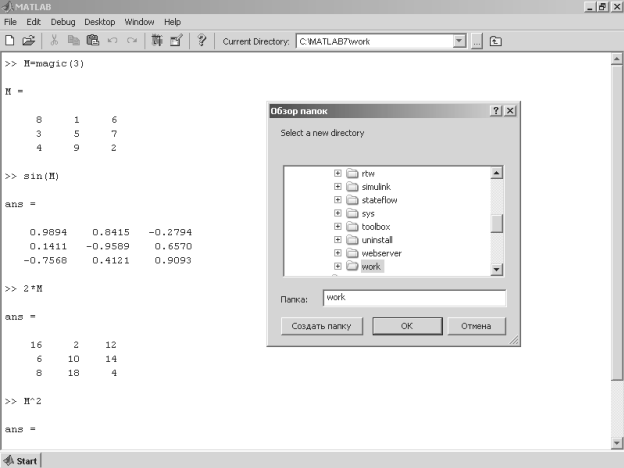Expand the stateflow folder node
624x468 pixels.
tap(337, 200)
